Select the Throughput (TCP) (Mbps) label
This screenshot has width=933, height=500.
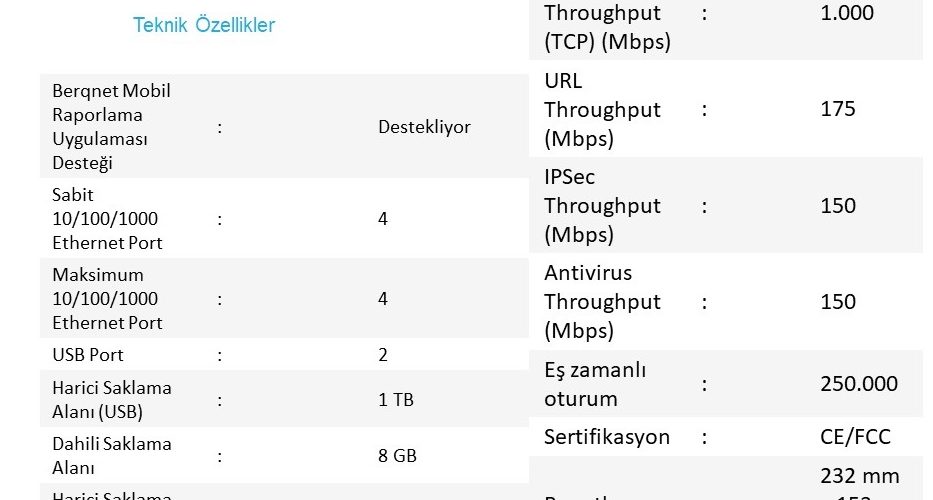608,27
